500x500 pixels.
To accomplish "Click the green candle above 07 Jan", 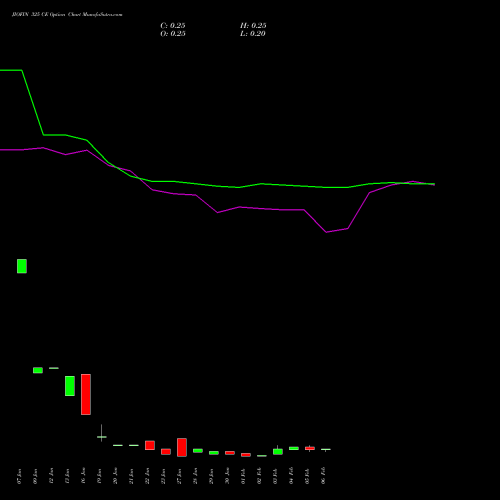I will [22, 266].
